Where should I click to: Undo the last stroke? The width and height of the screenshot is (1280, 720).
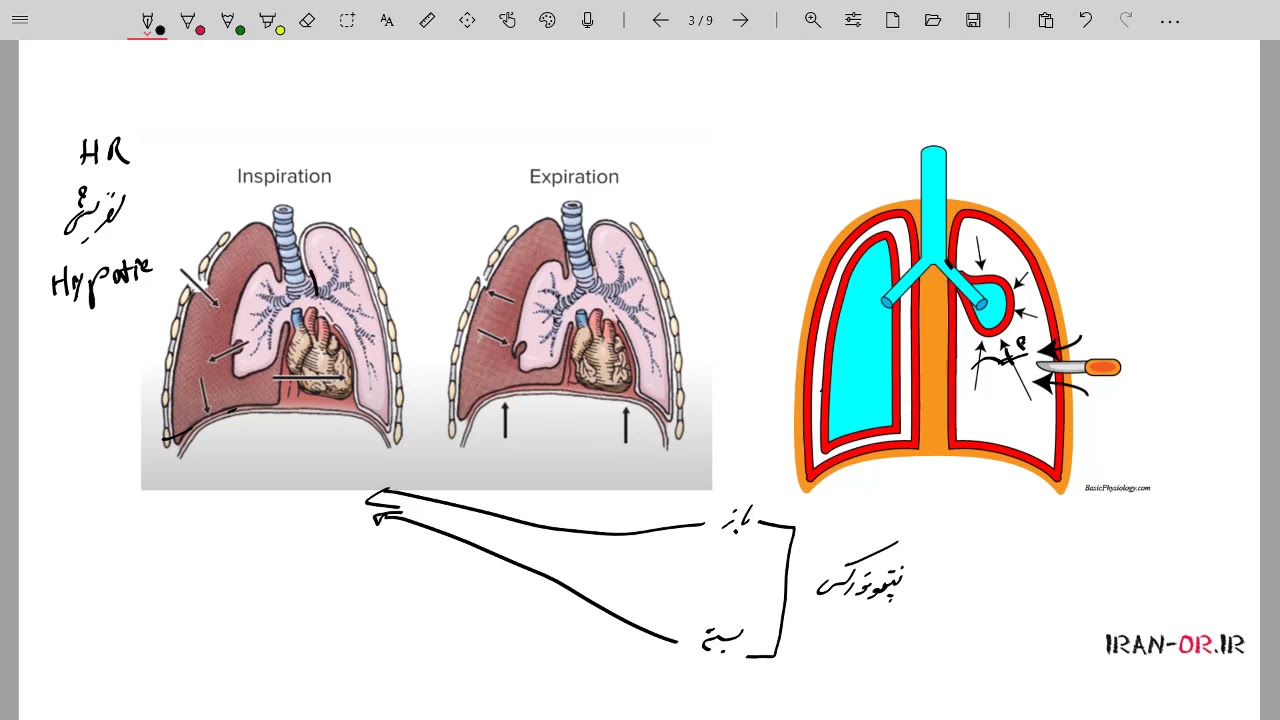click(1086, 20)
